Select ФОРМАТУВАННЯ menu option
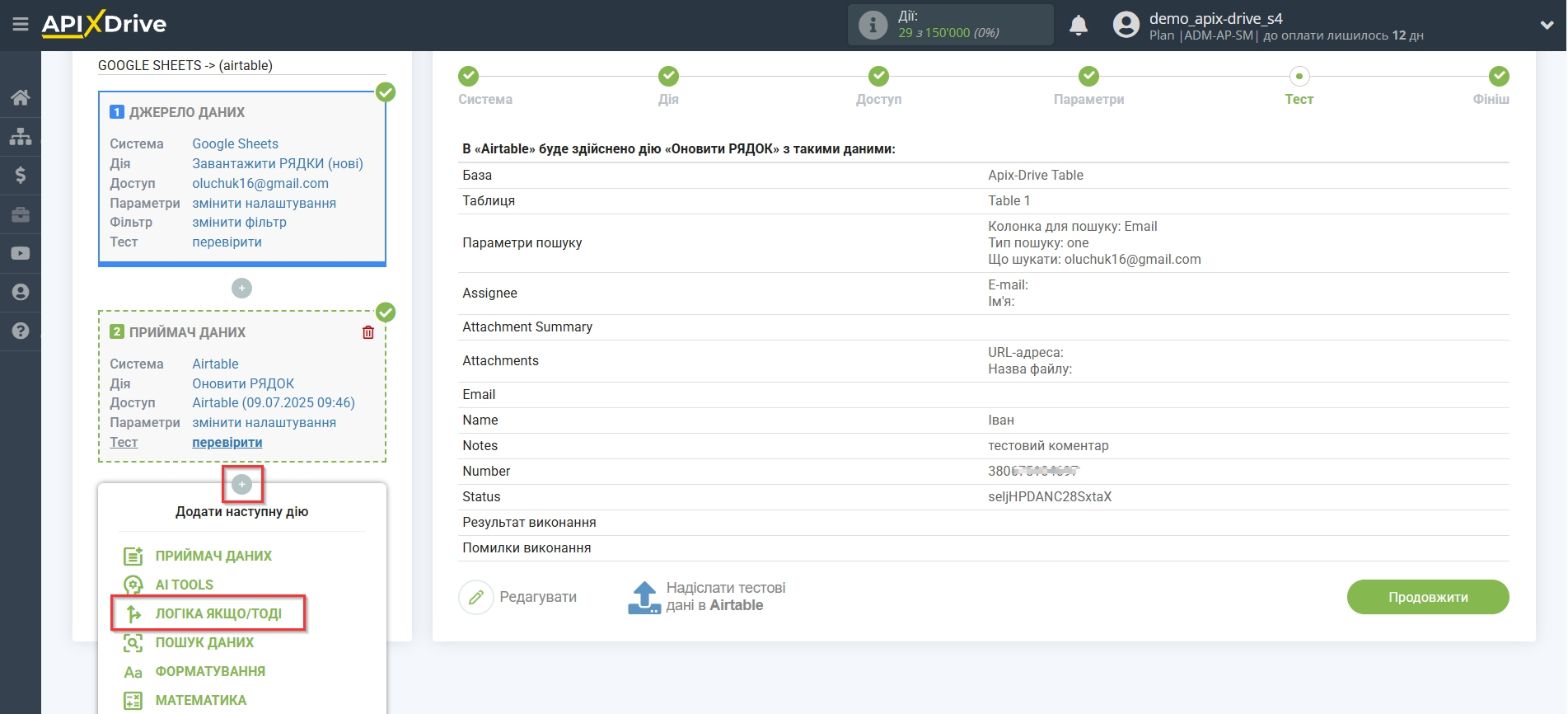 210,672
